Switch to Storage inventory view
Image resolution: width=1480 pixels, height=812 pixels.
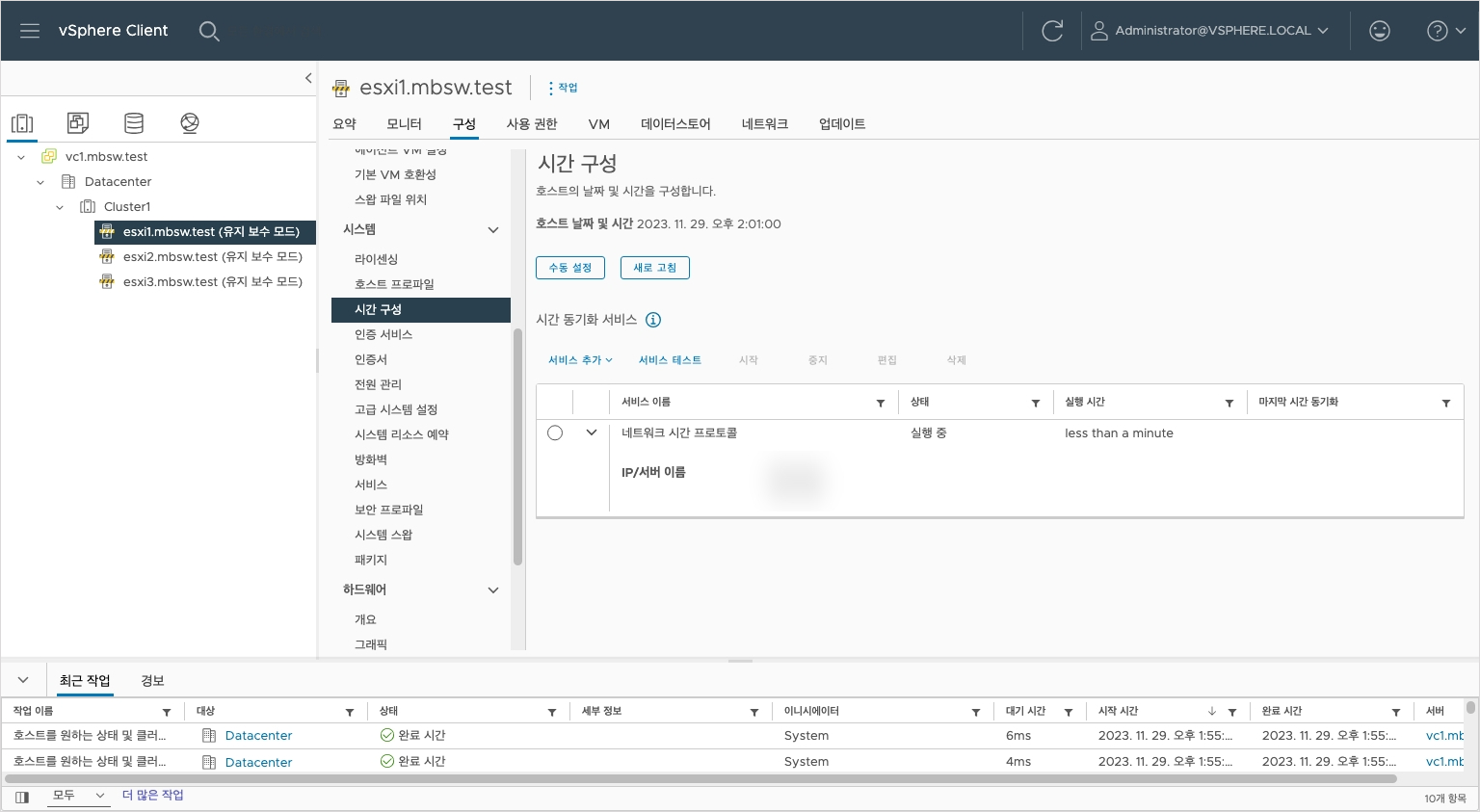click(134, 122)
